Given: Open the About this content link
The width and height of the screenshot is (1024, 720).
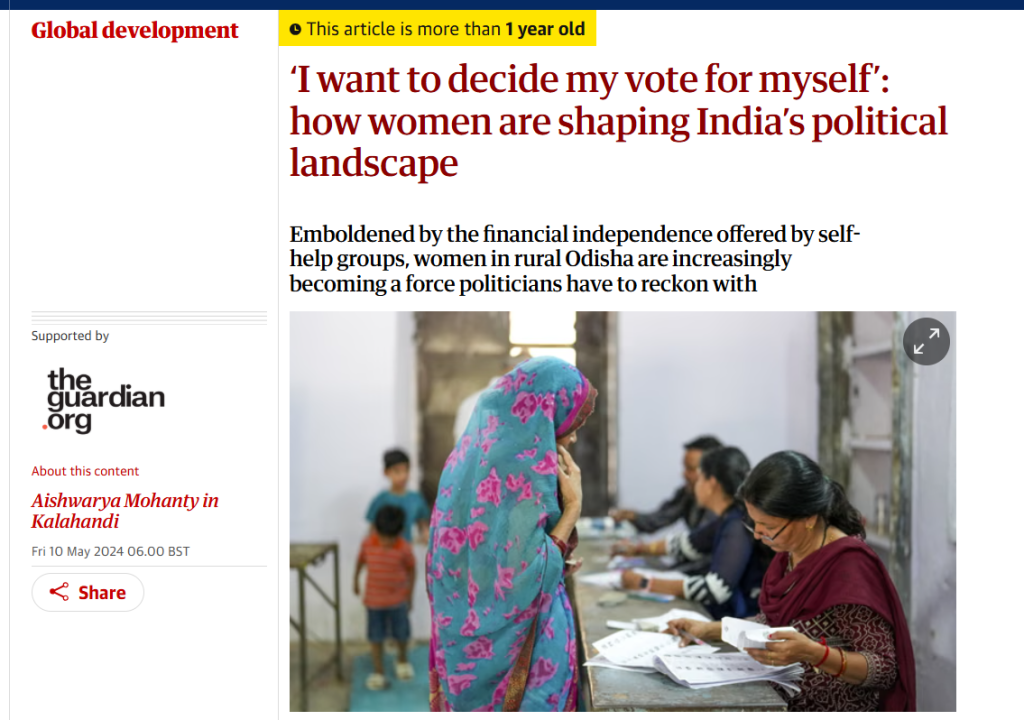Looking at the screenshot, I should 85,471.
